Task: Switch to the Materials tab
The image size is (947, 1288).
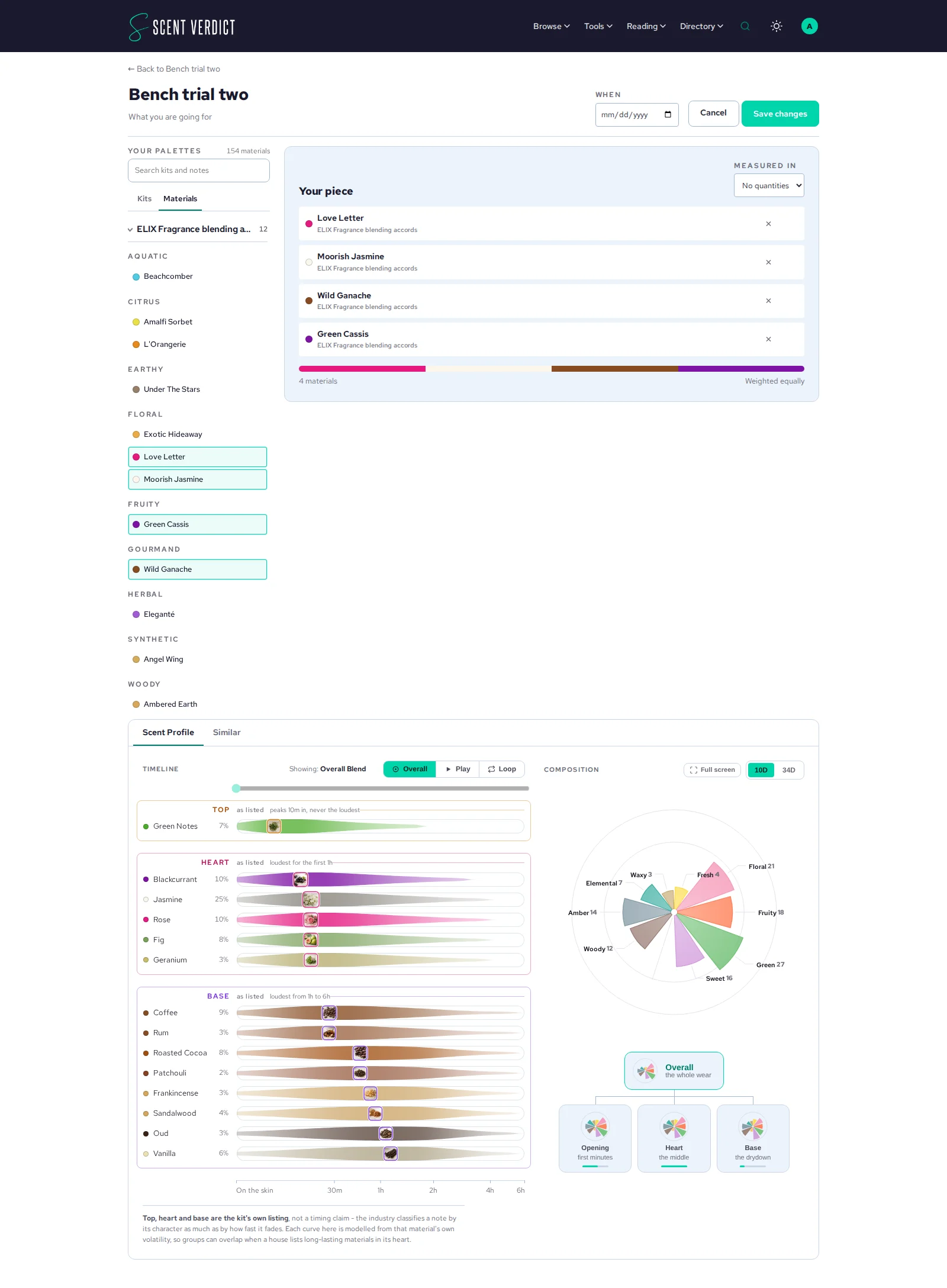Action: 180,199
